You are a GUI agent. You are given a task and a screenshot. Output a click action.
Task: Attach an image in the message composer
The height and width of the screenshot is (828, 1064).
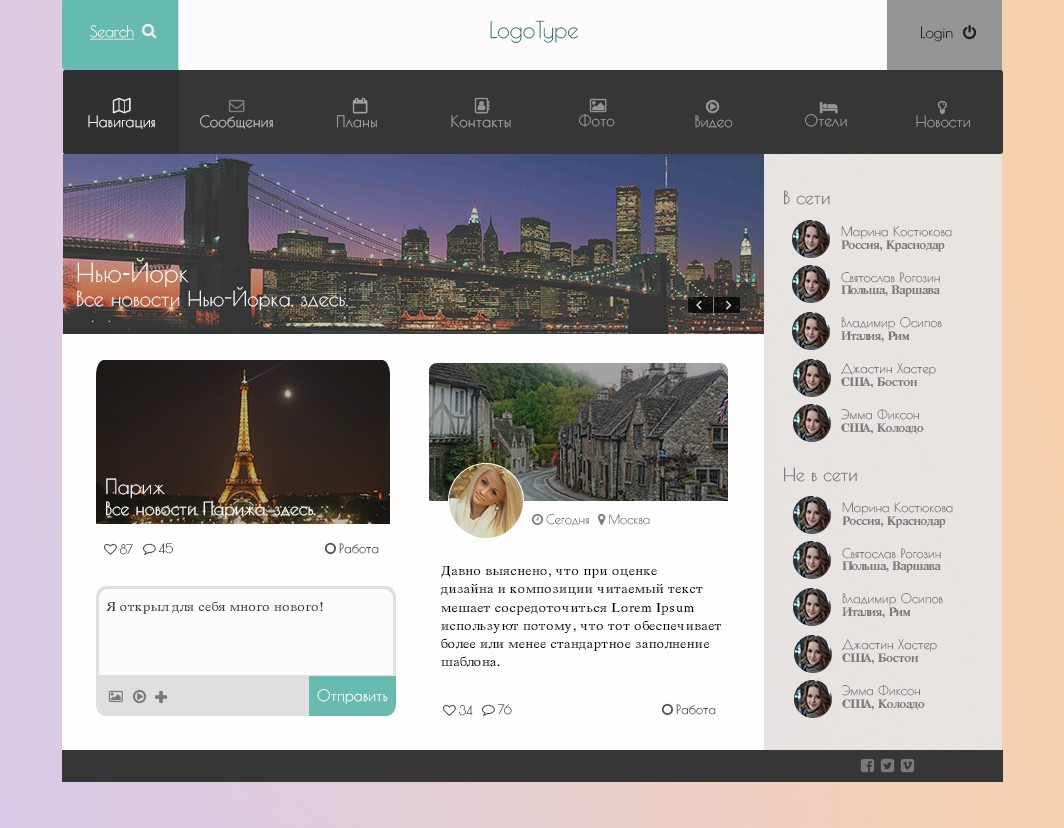(x=116, y=696)
